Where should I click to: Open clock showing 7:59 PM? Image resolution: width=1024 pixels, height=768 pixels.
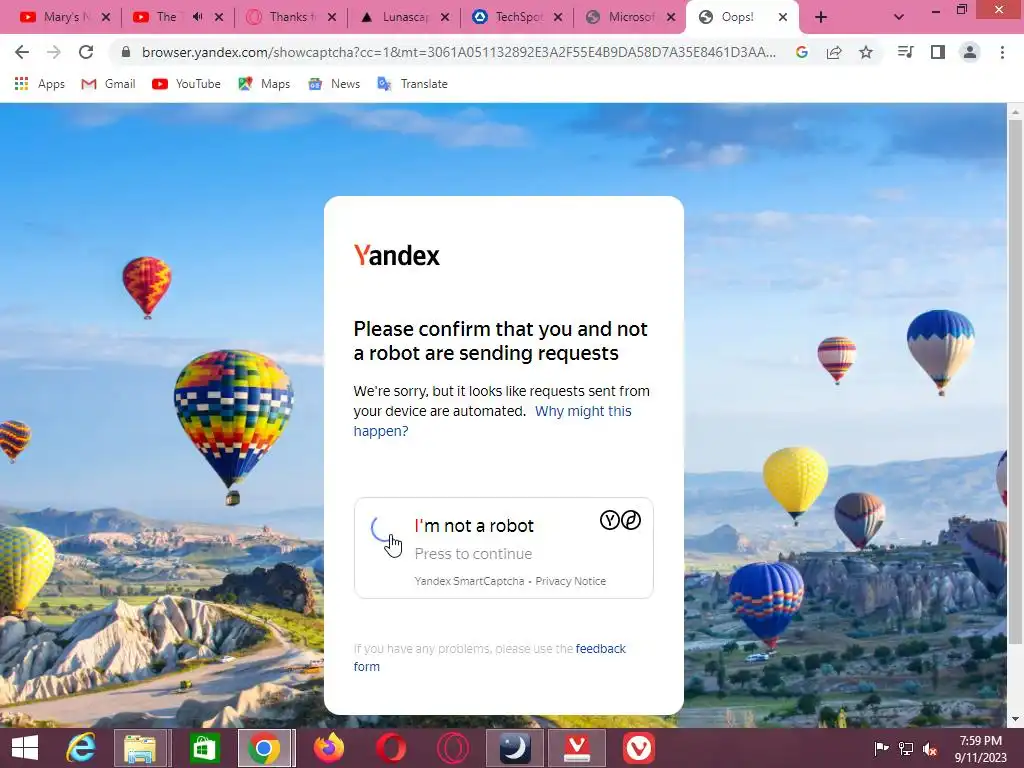coord(980,749)
